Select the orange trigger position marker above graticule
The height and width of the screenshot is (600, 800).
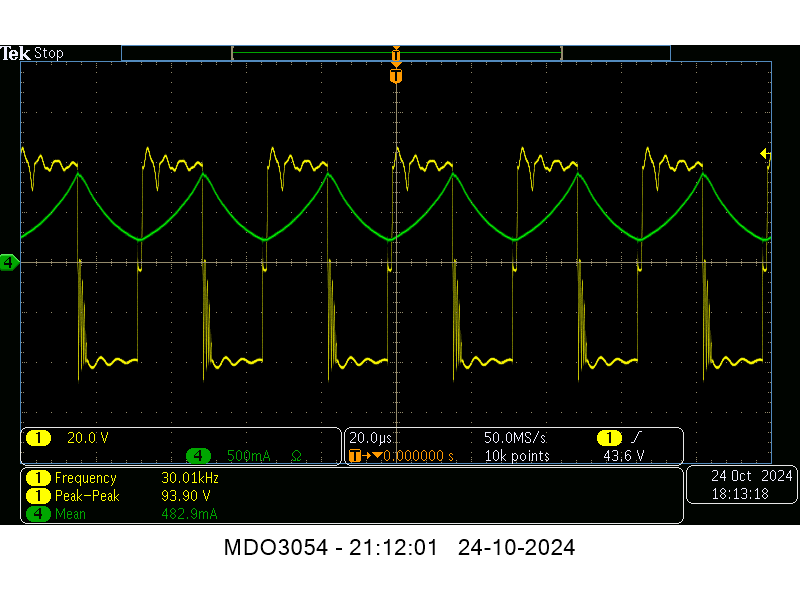pos(396,76)
